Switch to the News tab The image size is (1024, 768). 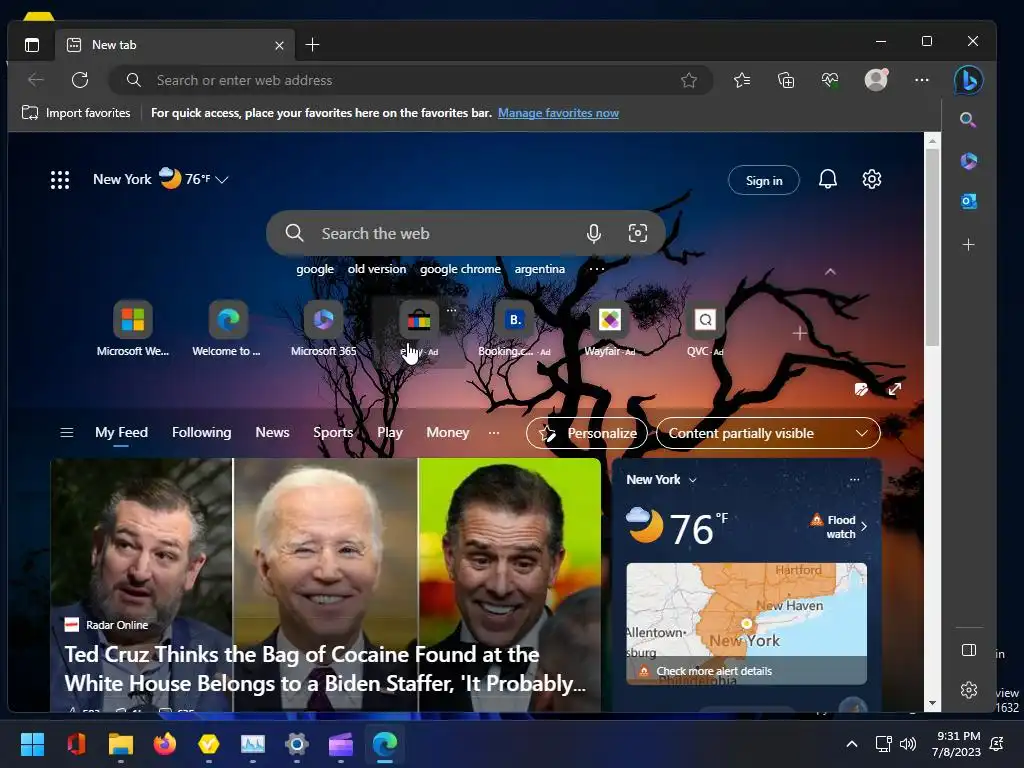[272, 432]
